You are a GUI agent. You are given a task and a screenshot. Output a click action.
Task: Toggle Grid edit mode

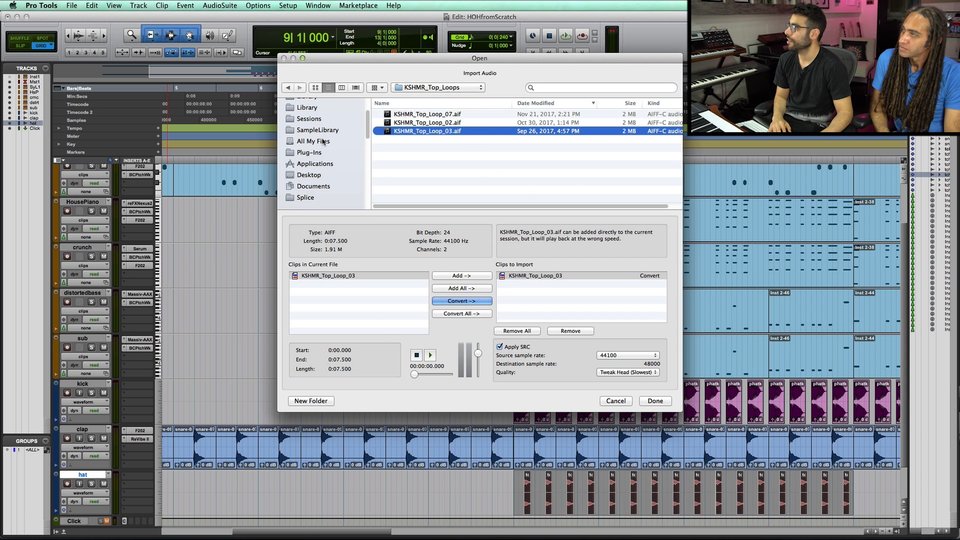43,45
